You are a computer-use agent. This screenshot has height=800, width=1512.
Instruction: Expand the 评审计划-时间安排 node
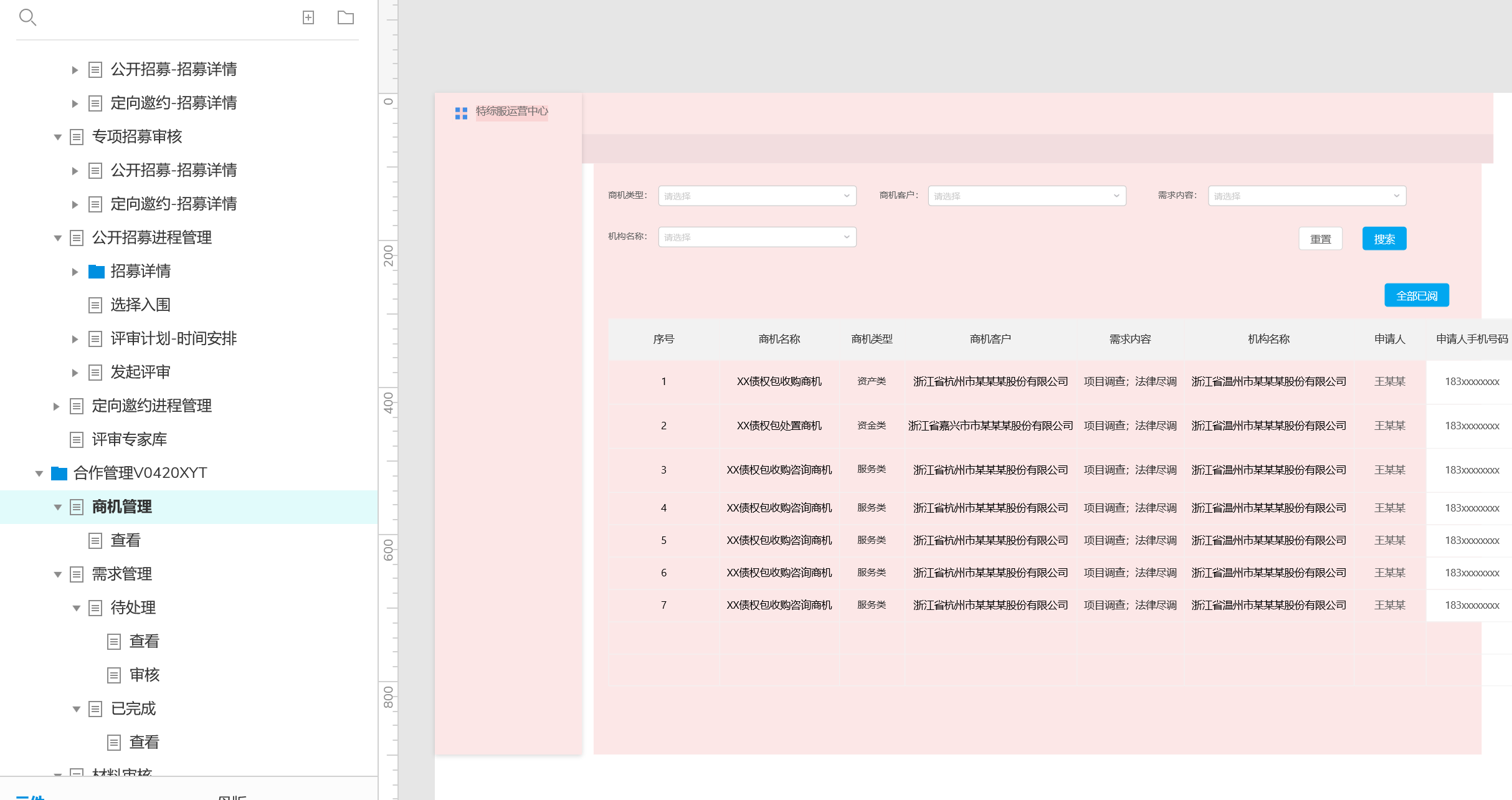[x=75, y=339]
